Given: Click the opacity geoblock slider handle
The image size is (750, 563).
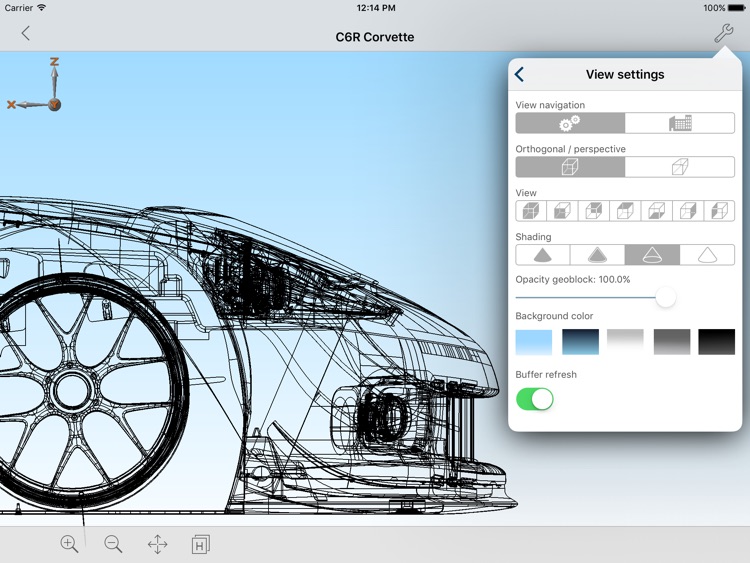Looking at the screenshot, I should pos(665,297).
